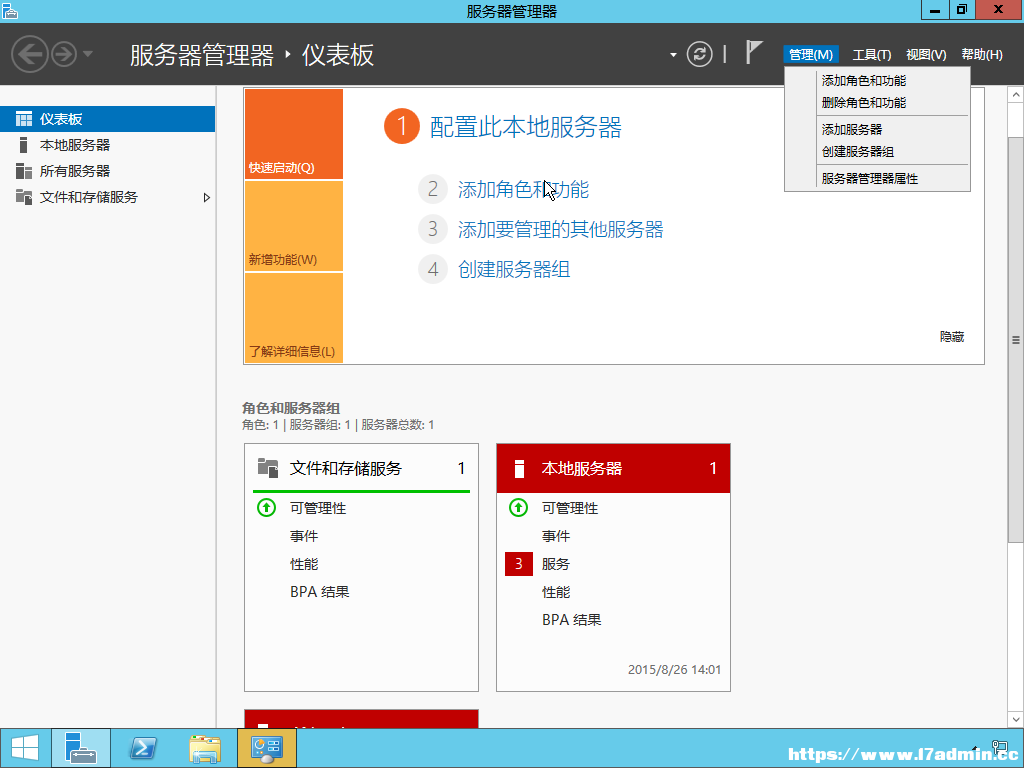Open File Explorer from the taskbar
The height and width of the screenshot is (768, 1024).
pos(204,748)
